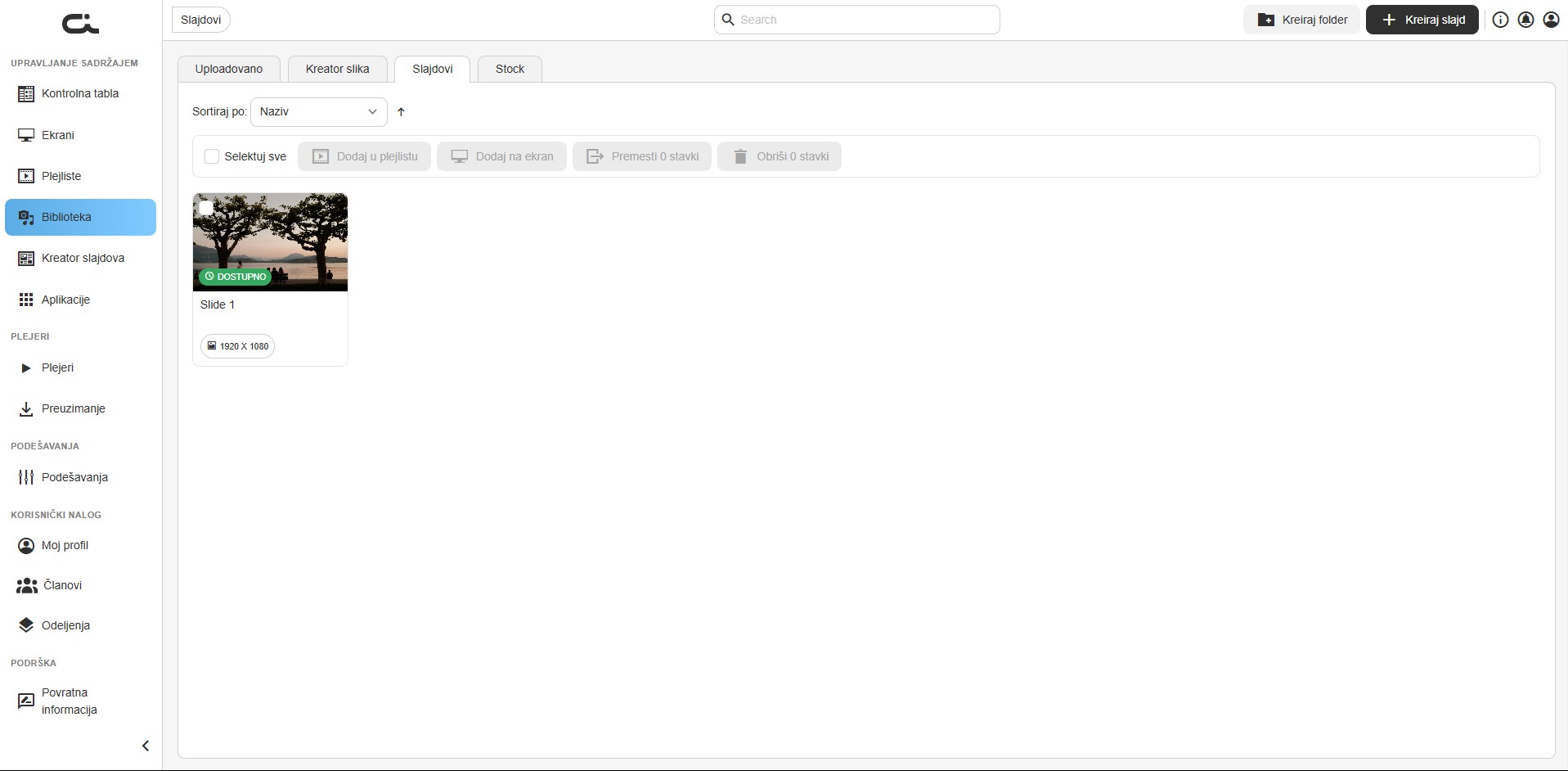This screenshot has width=1568, height=771.
Task: Open the Sortiraj po Naziv dropdown
Action: pyautogui.click(x=318, y=112)
